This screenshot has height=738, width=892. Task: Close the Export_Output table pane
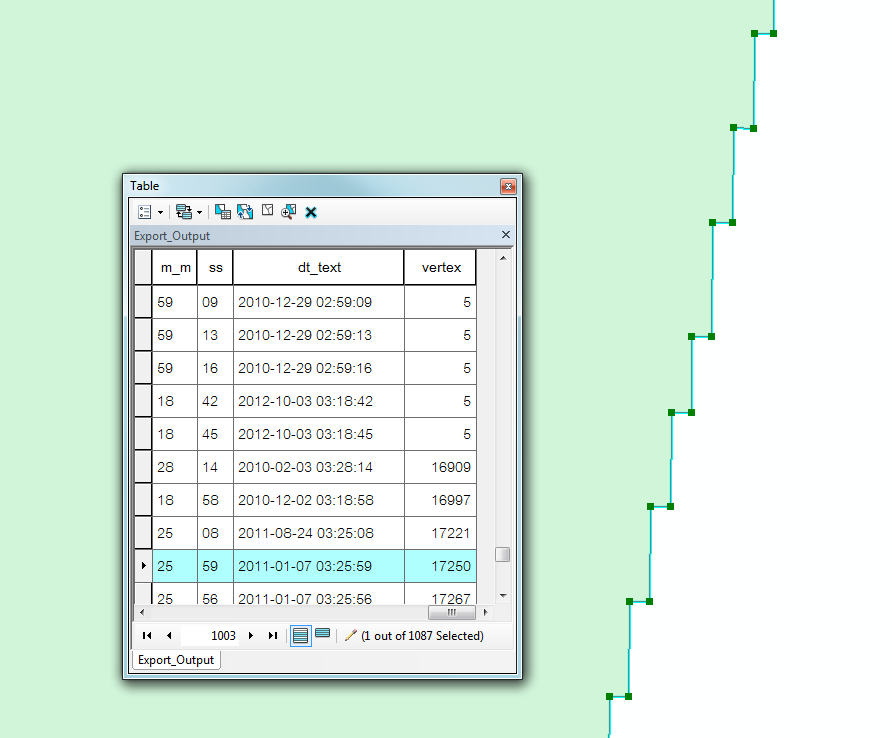[x=506, y=234]
